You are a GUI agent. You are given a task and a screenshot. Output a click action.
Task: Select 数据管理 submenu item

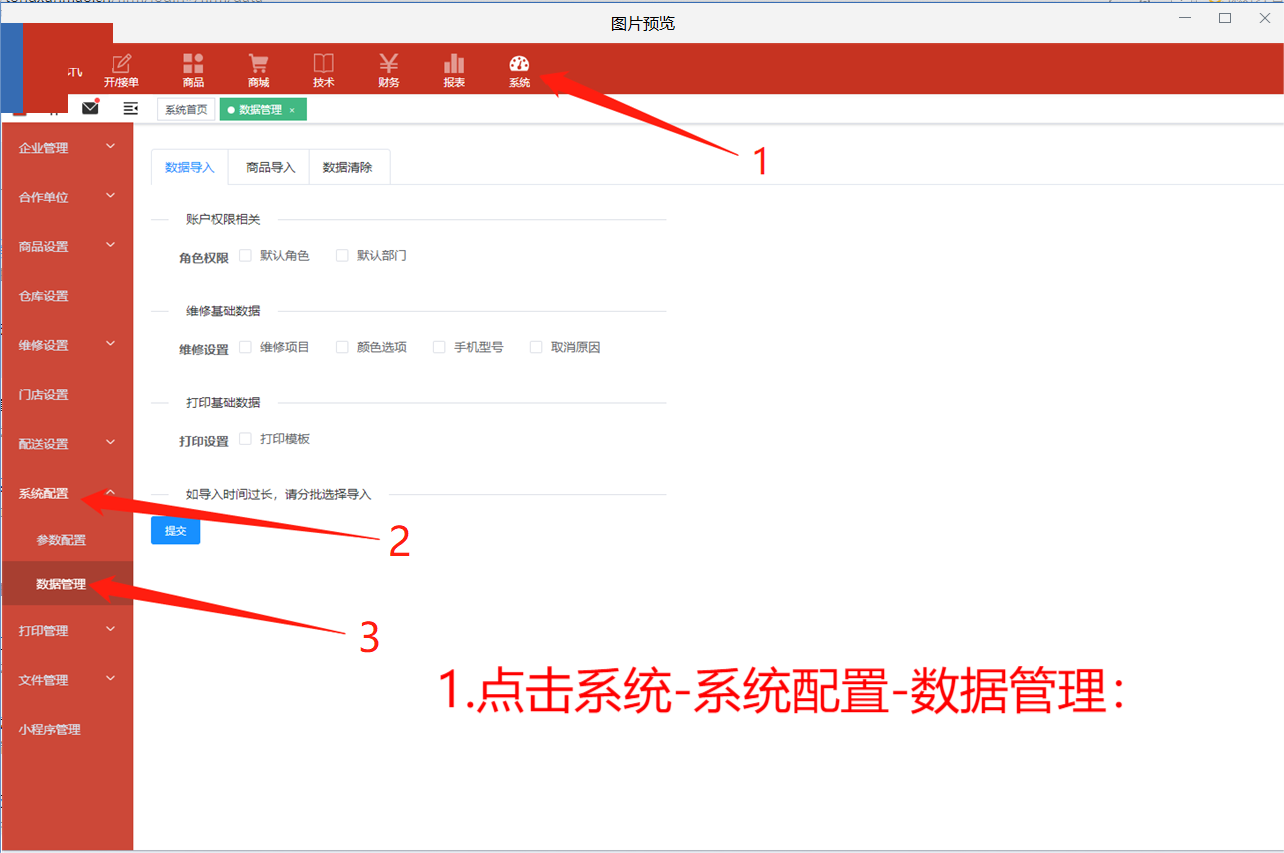click(x=67, y=584)
